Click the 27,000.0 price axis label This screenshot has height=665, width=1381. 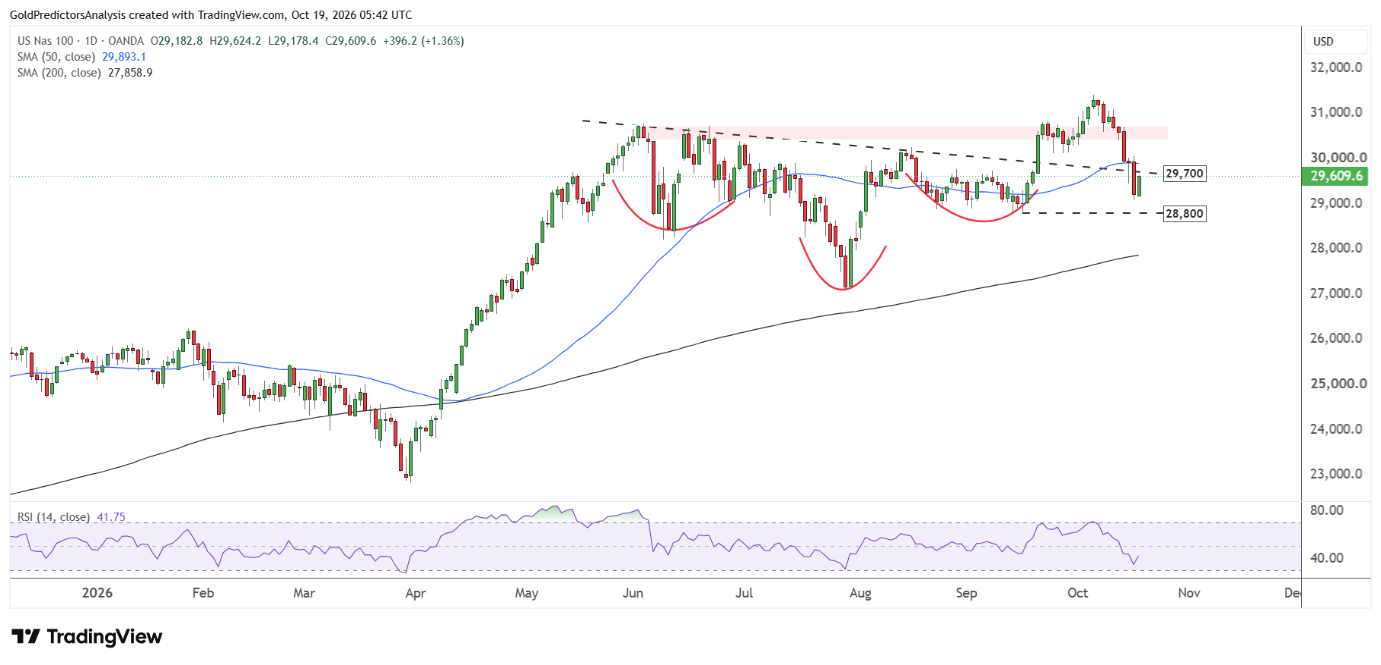(x=1337, y=293)
